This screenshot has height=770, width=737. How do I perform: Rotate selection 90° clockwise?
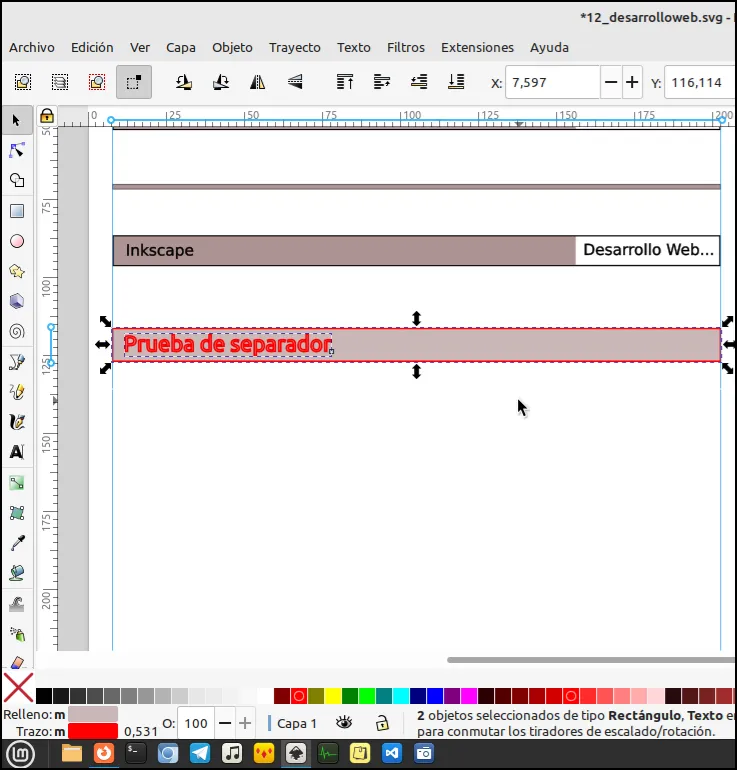coord(220,82)
